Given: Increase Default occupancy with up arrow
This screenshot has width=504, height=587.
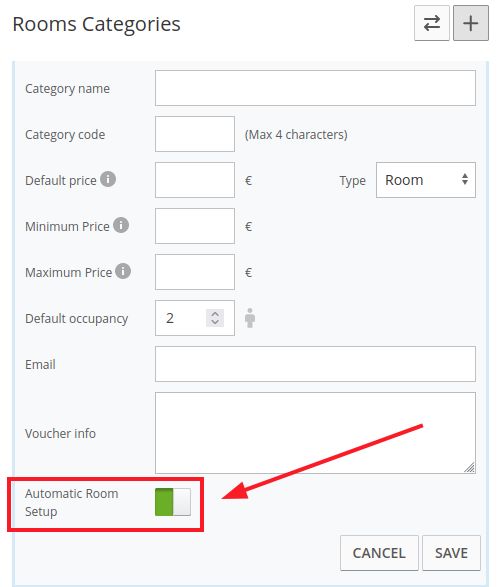Looking at the screenshot, I should (x=215, y=314).
